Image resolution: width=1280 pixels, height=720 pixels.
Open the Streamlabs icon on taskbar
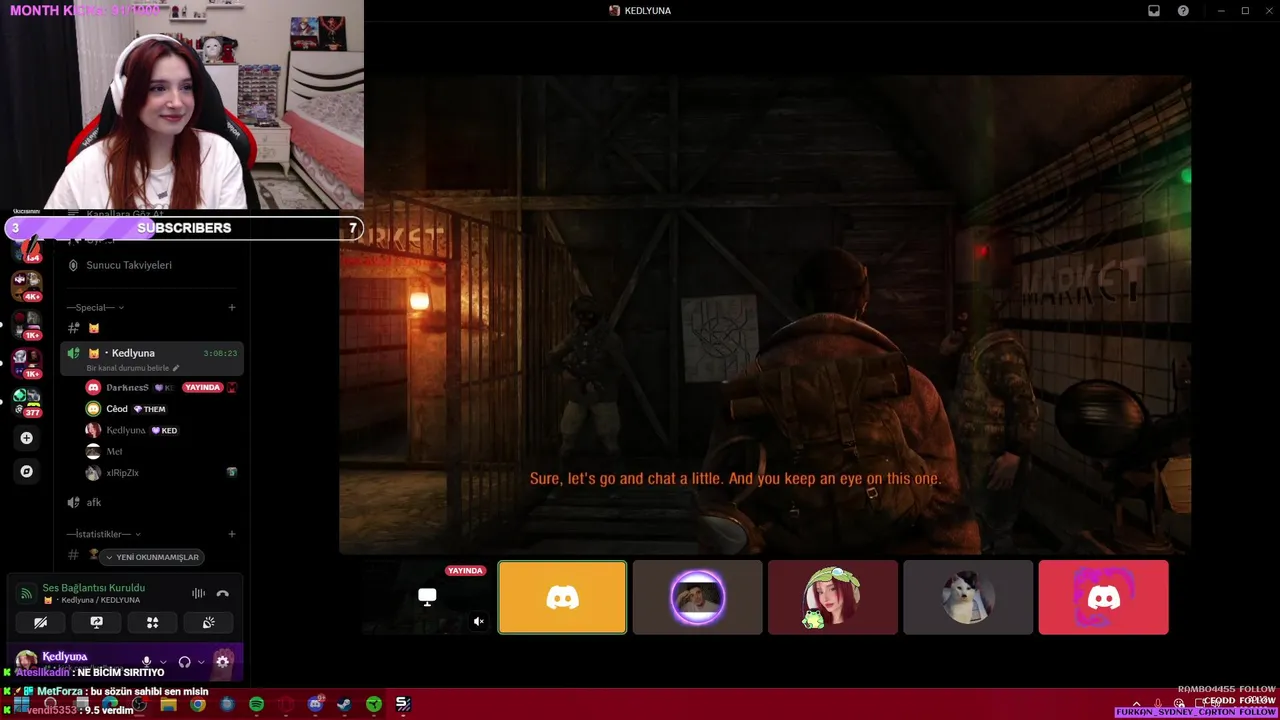point(403,705)
